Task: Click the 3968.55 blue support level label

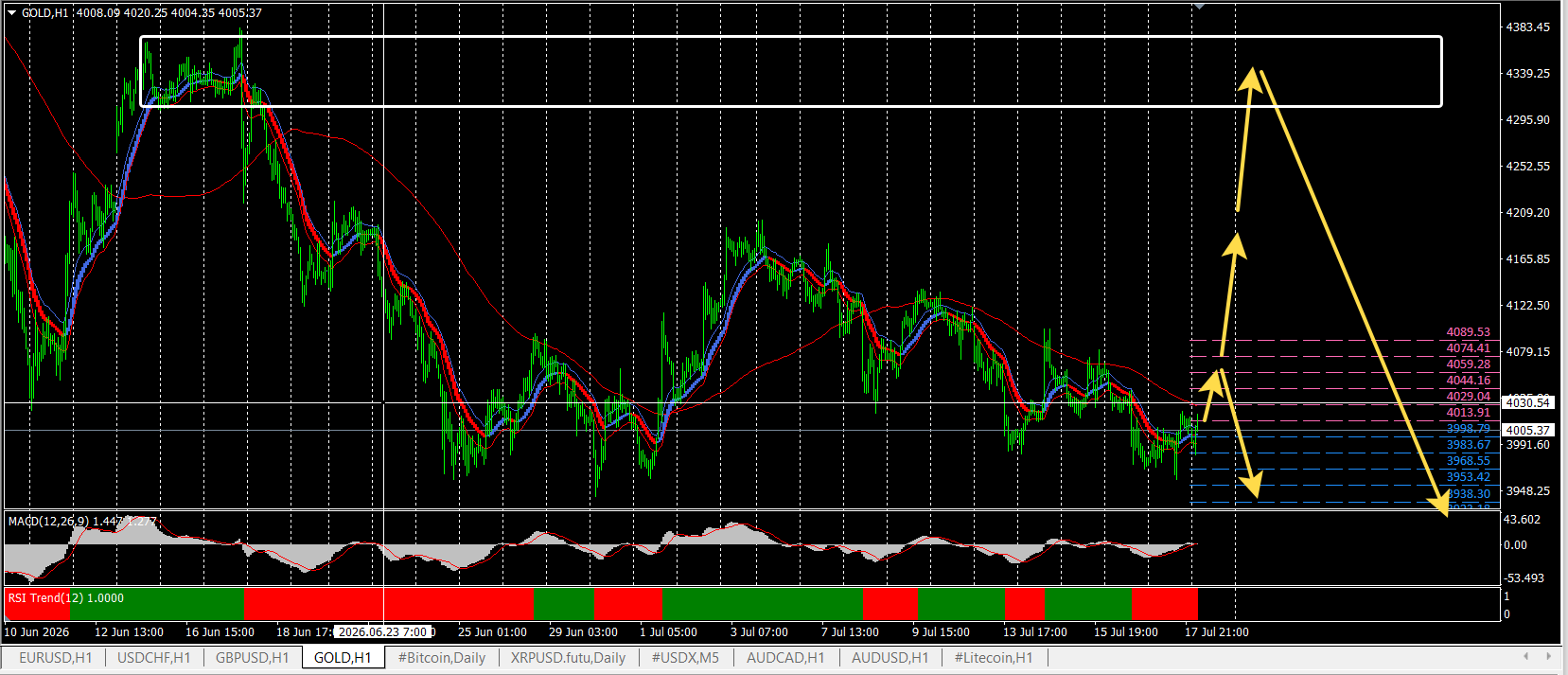Action: tap(1468, 461)
